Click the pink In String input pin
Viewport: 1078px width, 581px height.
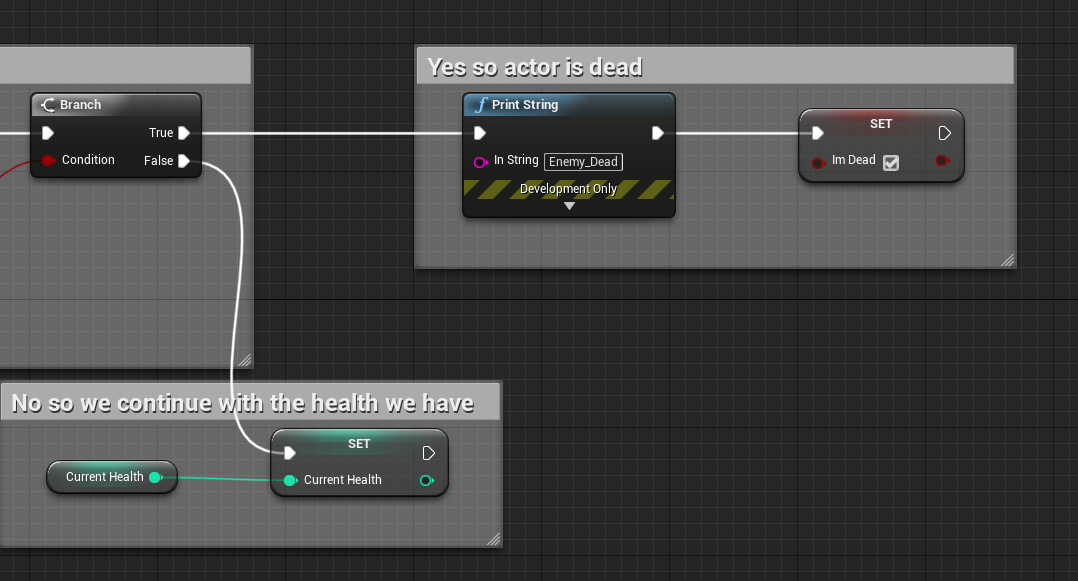[x=480, y=161]
